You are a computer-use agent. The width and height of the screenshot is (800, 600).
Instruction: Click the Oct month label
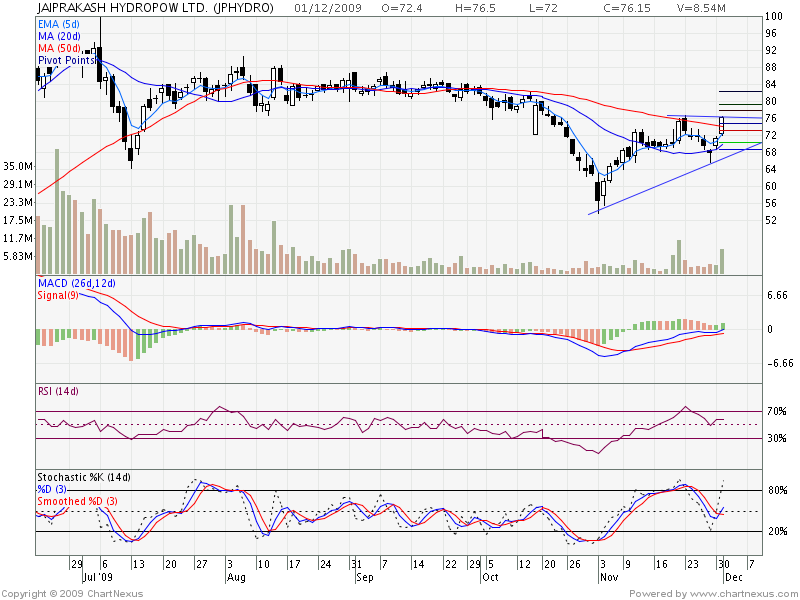(490, 577)
